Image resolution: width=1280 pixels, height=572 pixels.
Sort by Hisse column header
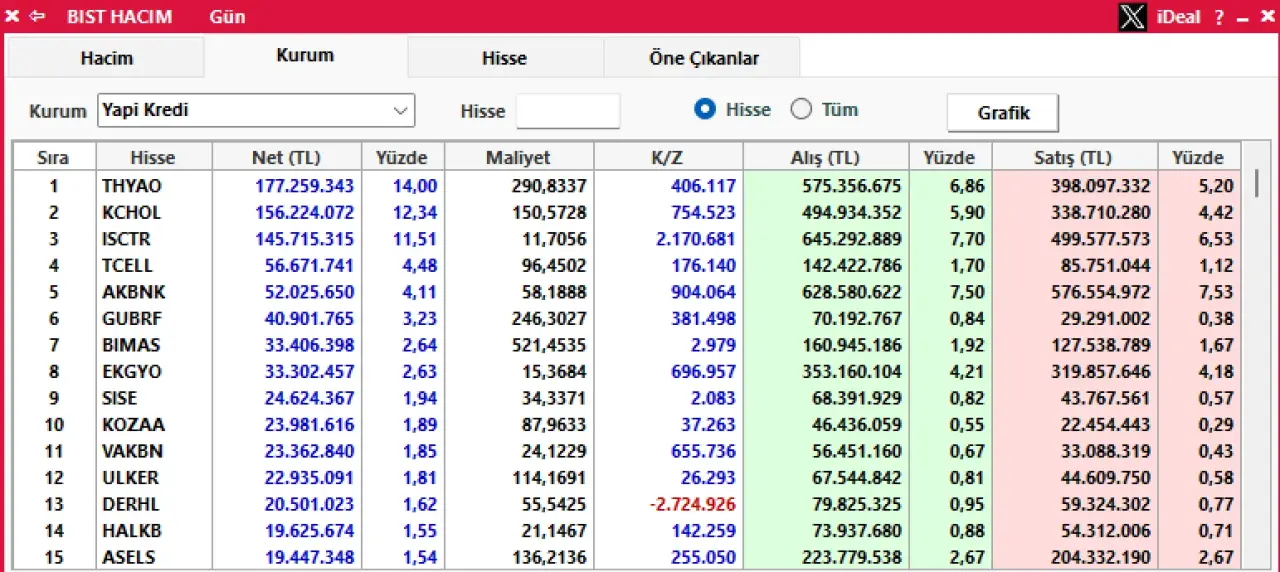click(153, 157)
